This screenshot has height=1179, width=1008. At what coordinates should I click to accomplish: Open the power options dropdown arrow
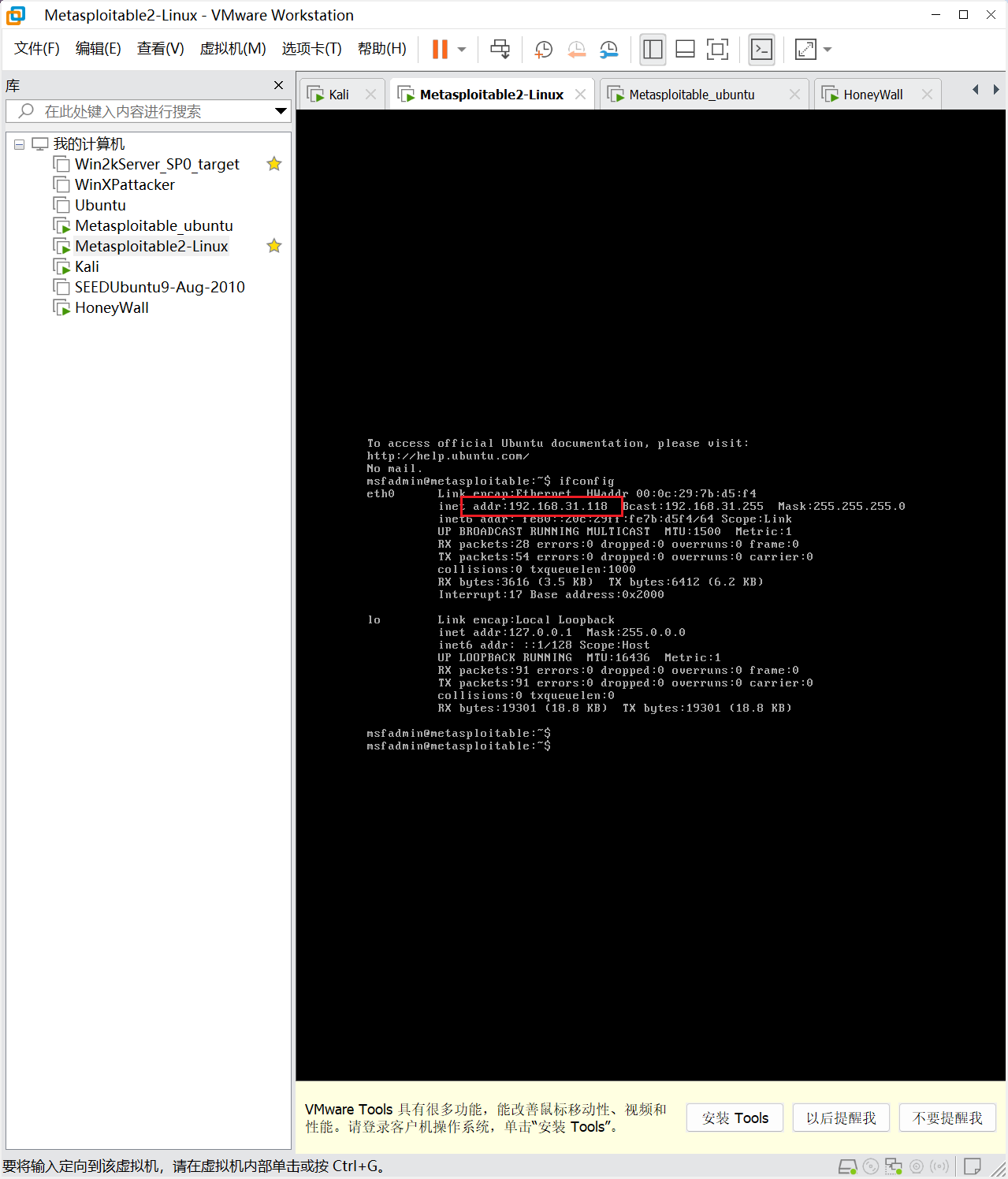(462, 50)
